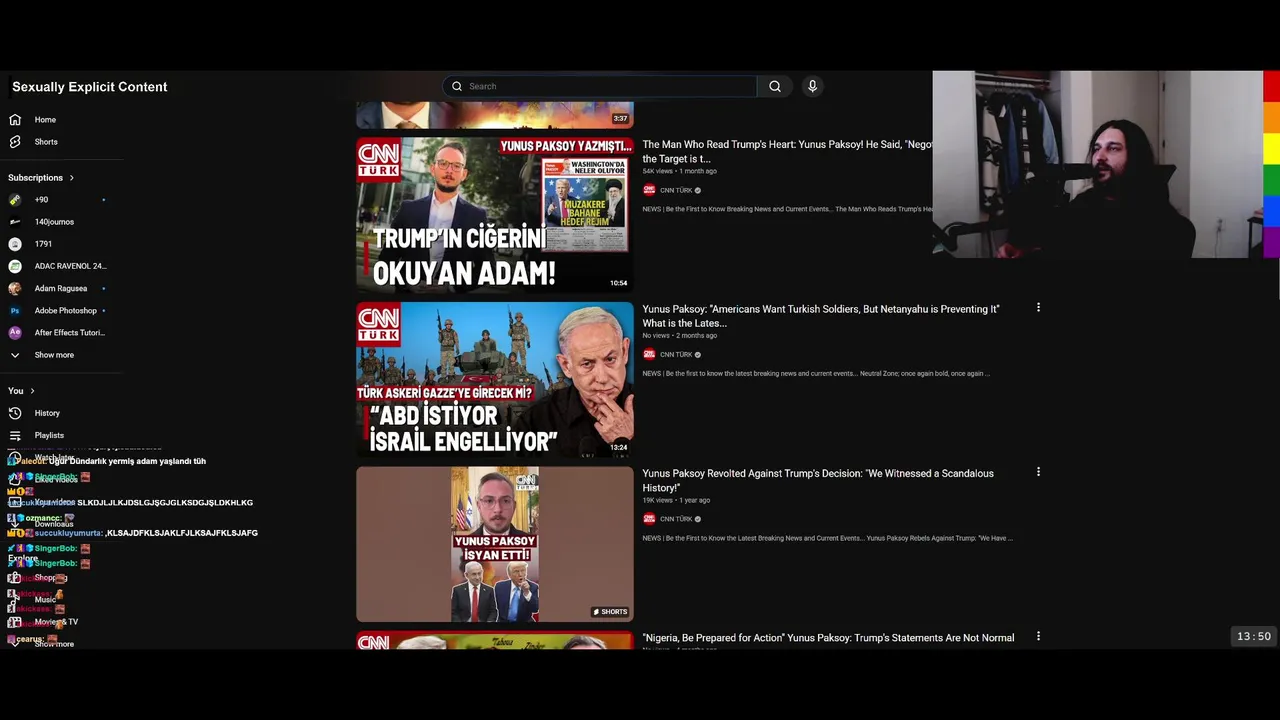Screen dimensions: 1280x720
Task: Open ADAC RAVENOL 24 subscription row
Action: click(60, 266)
